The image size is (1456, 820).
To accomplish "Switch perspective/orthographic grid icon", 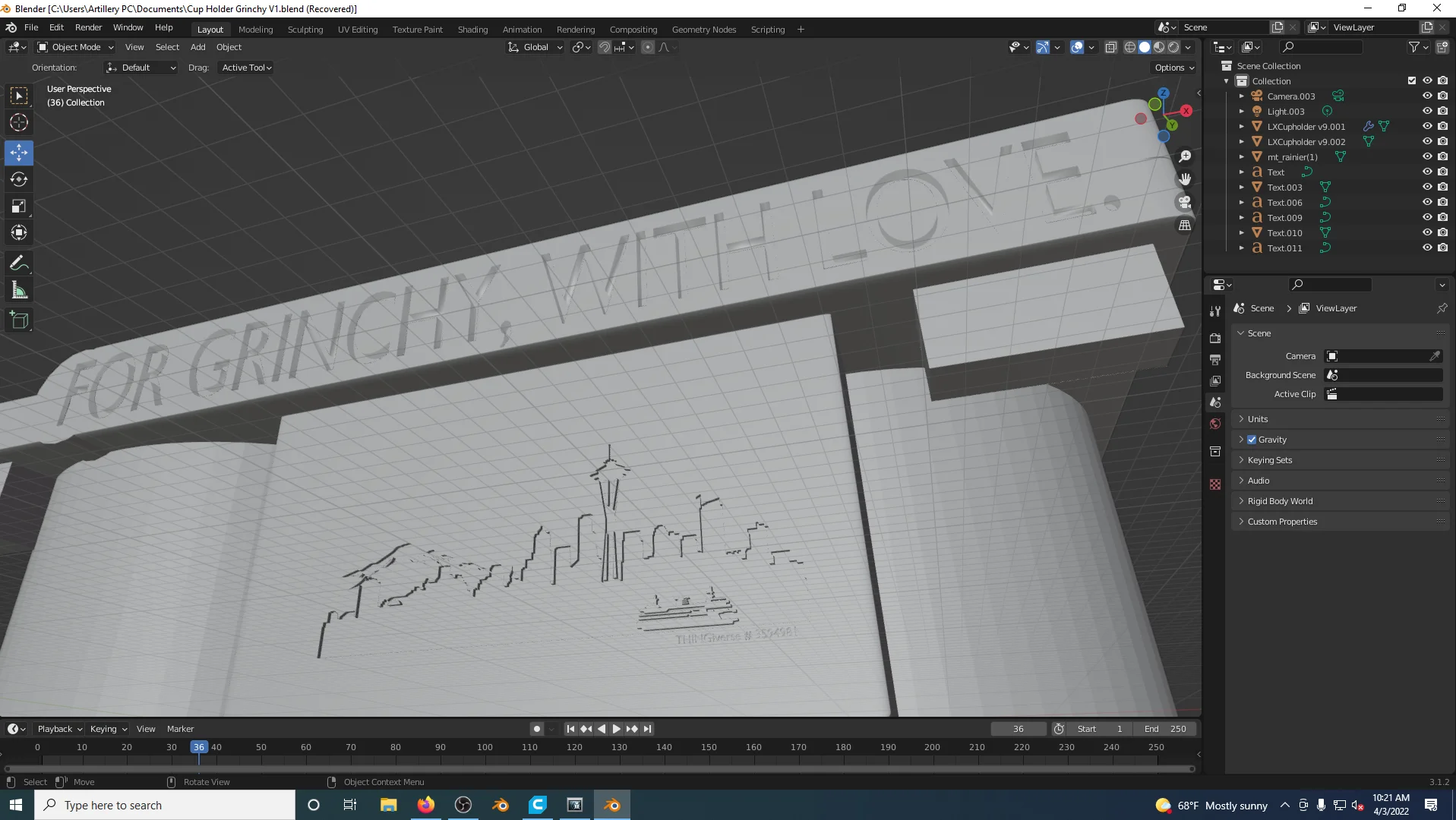I will pyautogui.click(x=1185, y=225).
